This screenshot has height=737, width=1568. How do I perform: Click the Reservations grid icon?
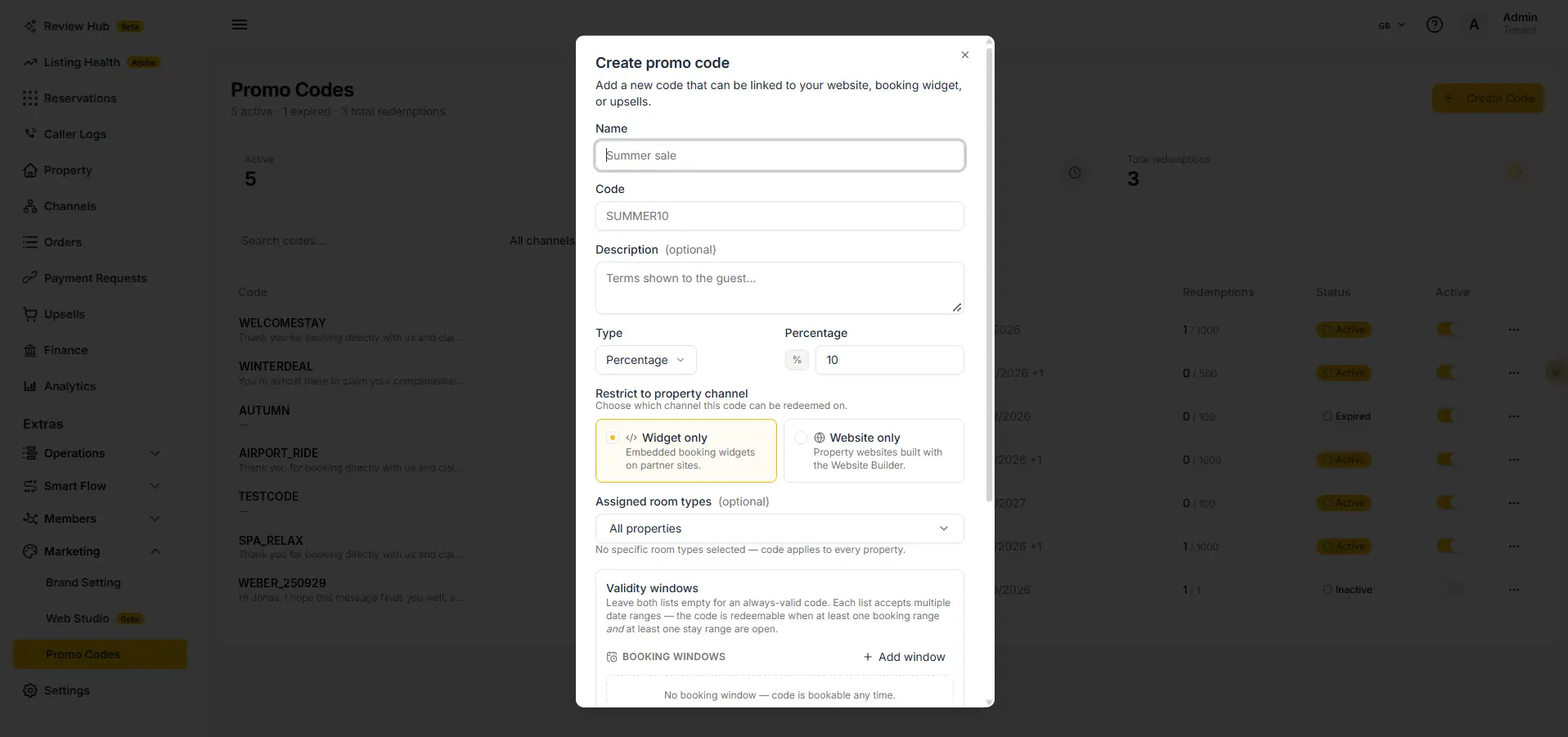(30, 98)
